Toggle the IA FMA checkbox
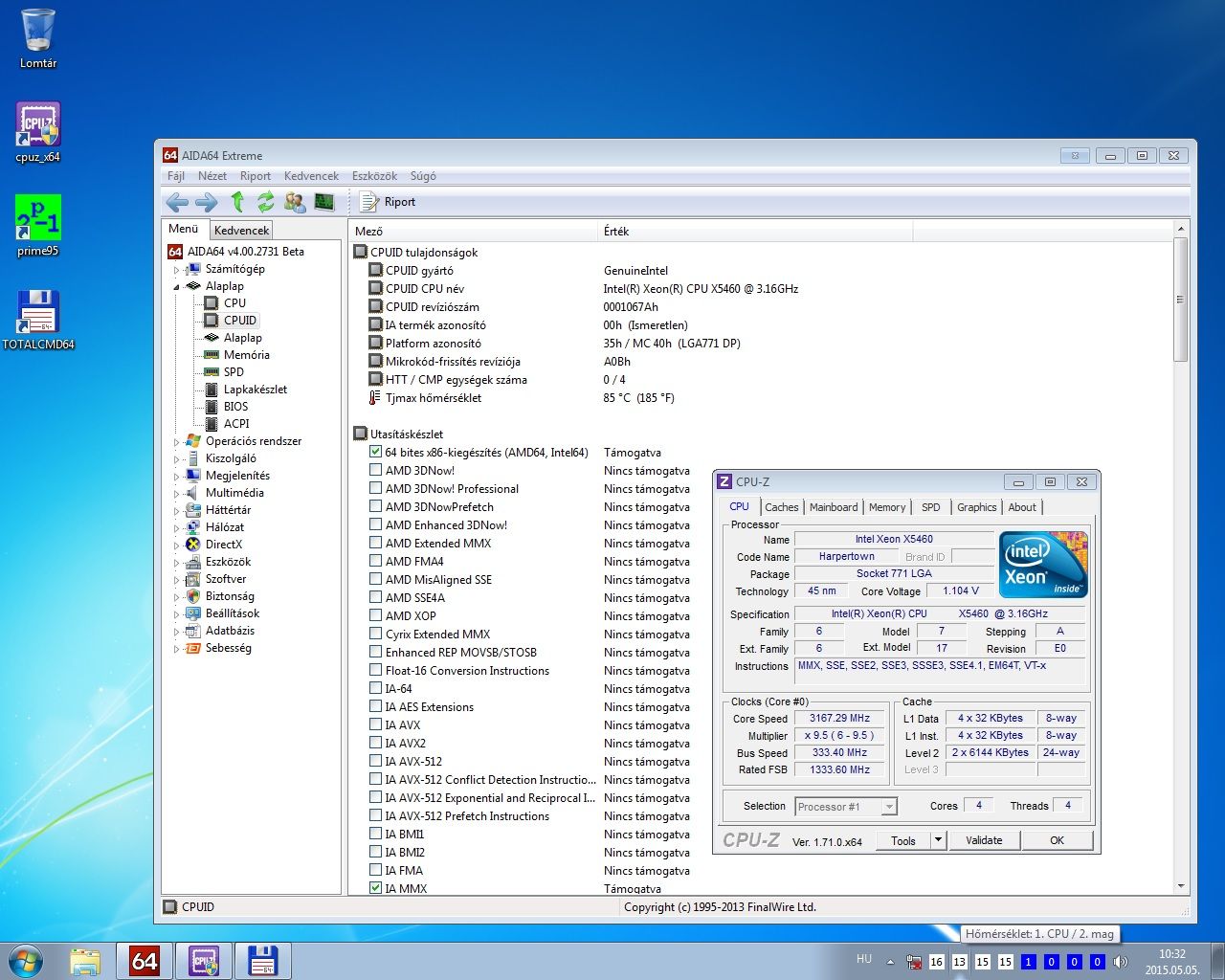Image resolution: width=1225 pixels, height=980 pixels. tap(376, 870)
